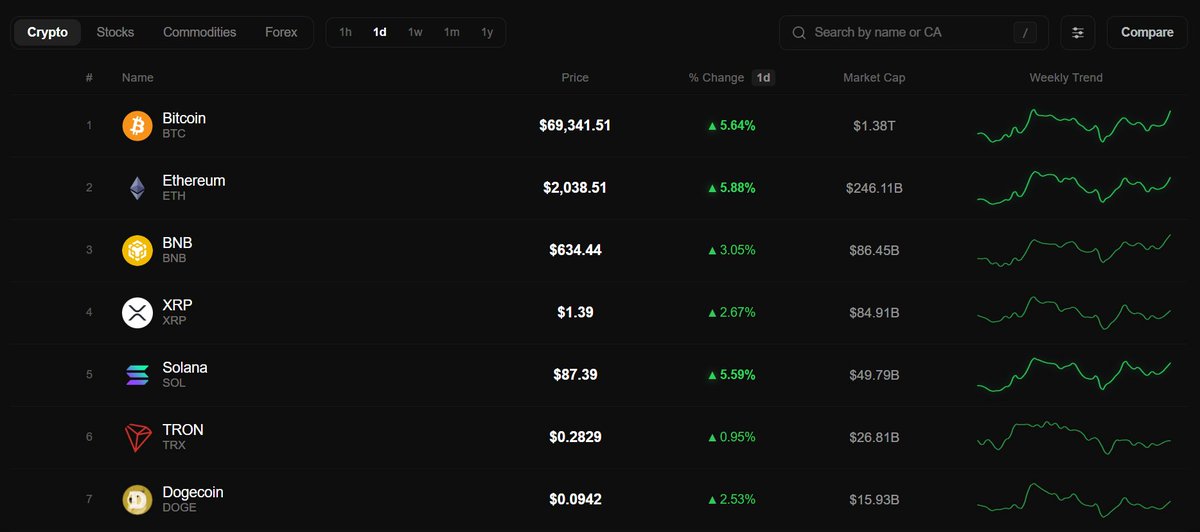Click the Weekly Trend column header
The image size is (1200, 532).
point(1066,78)
